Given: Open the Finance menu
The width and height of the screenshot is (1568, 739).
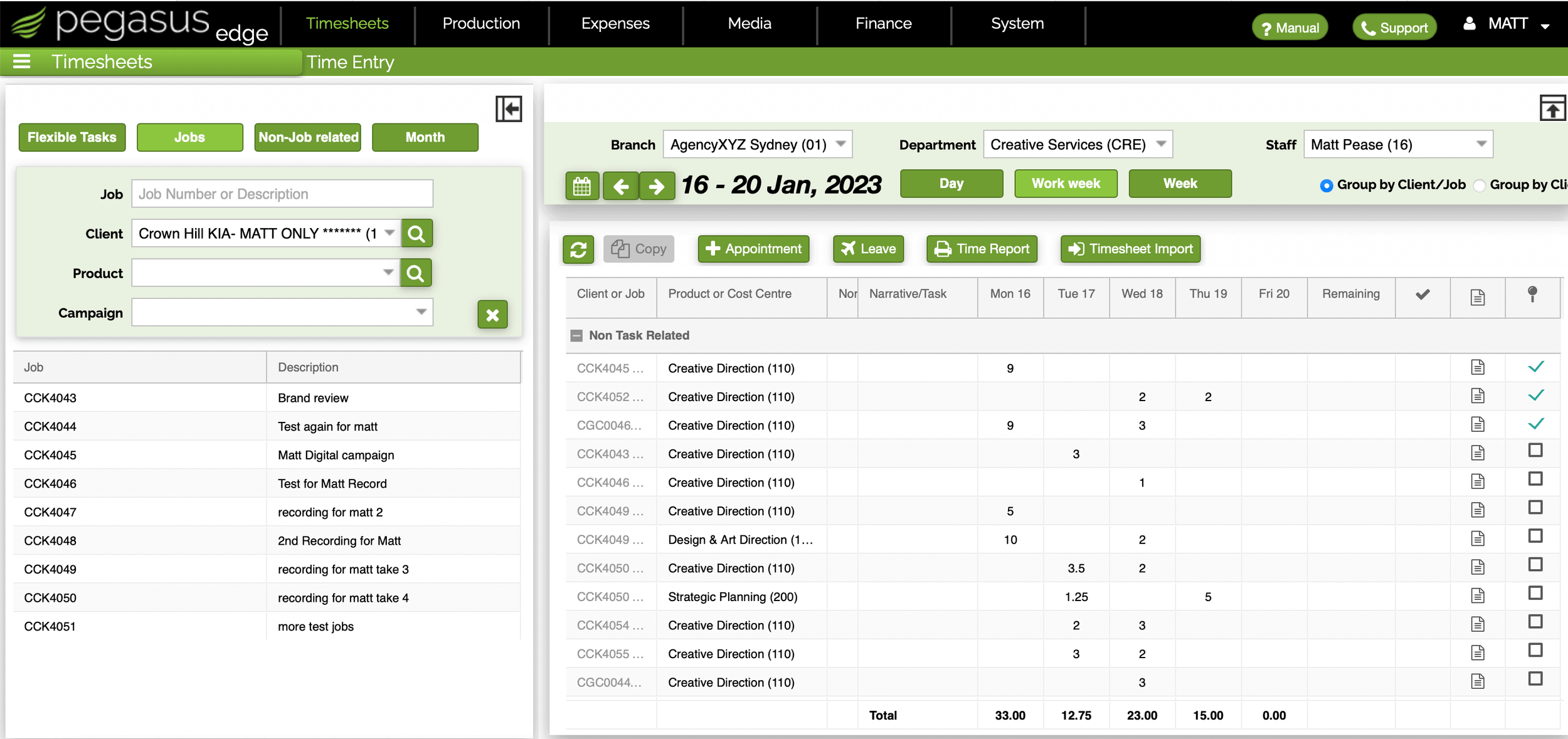Looking at the screenshot, I should pyautogui.click(x=882, y=23).
